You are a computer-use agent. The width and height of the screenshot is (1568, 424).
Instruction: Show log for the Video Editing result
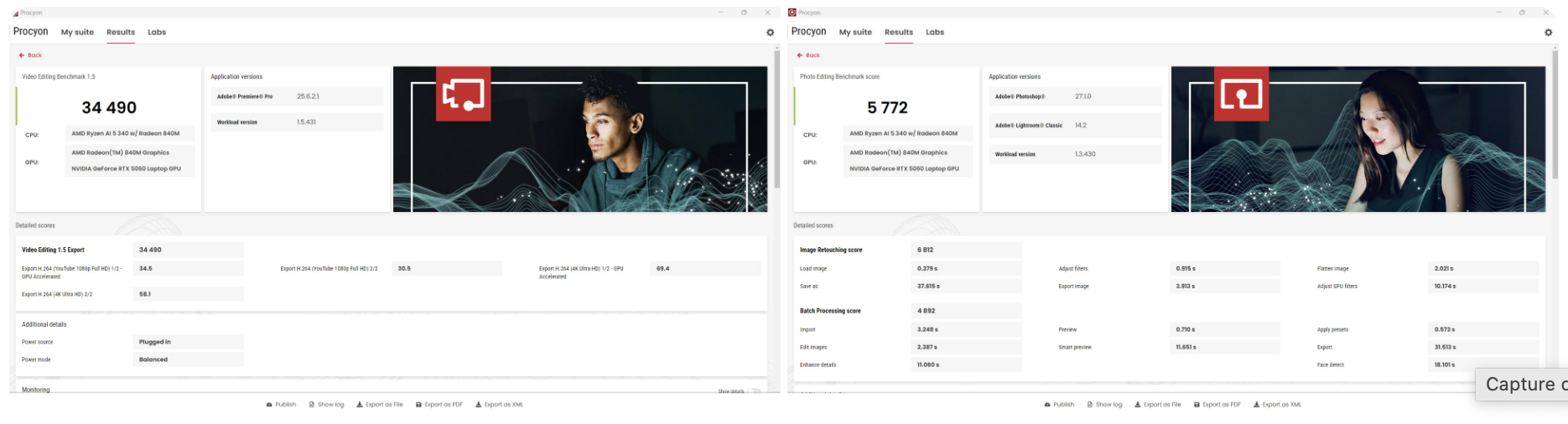(x=326, y=405)
